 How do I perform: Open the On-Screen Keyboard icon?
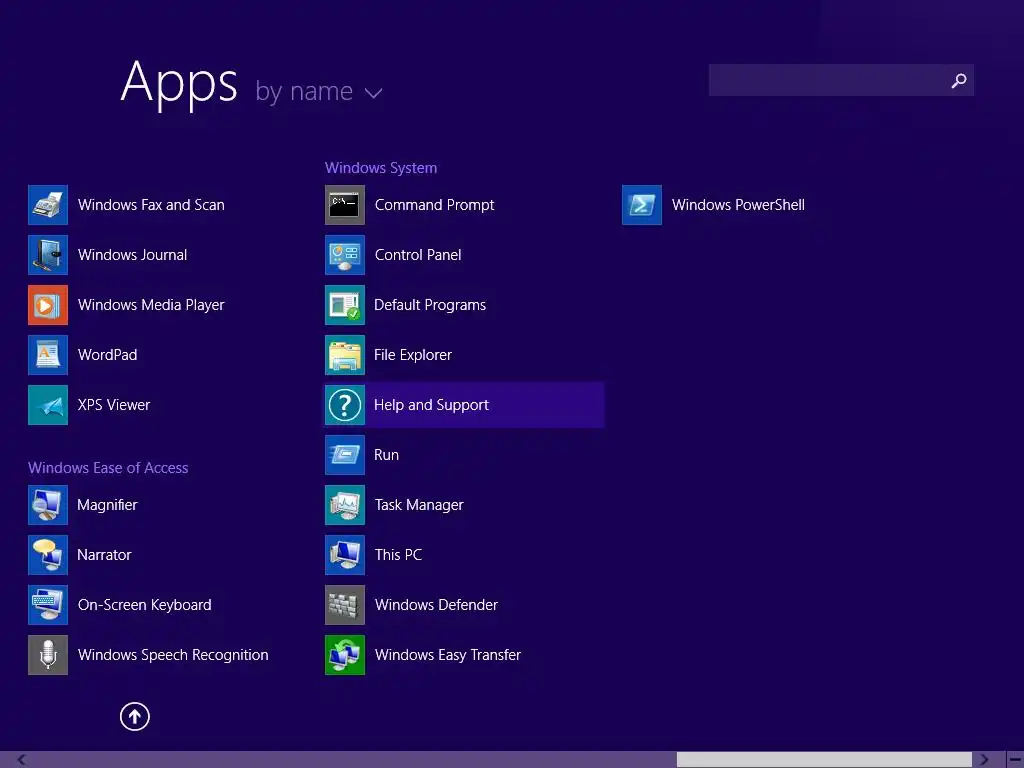pyautogui.click(x=48, y=605)
